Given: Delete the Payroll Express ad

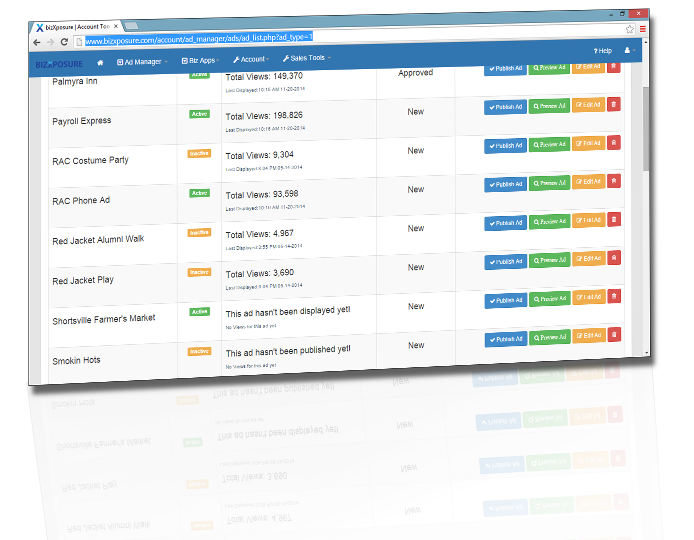Looking at the screenshot, I should coord(614,104).
